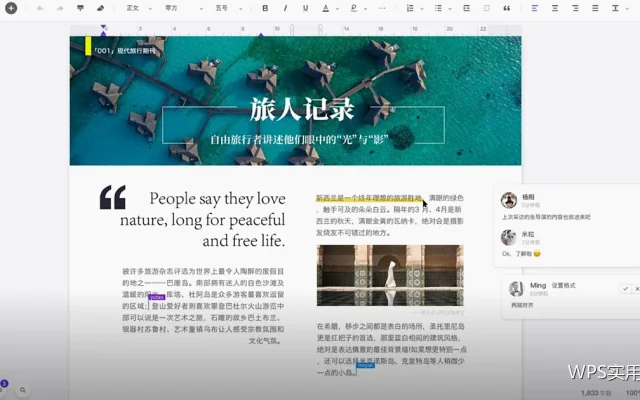Toggle underline formatting
The width and height of the screenshot is (640, 400).
(305, 8)
